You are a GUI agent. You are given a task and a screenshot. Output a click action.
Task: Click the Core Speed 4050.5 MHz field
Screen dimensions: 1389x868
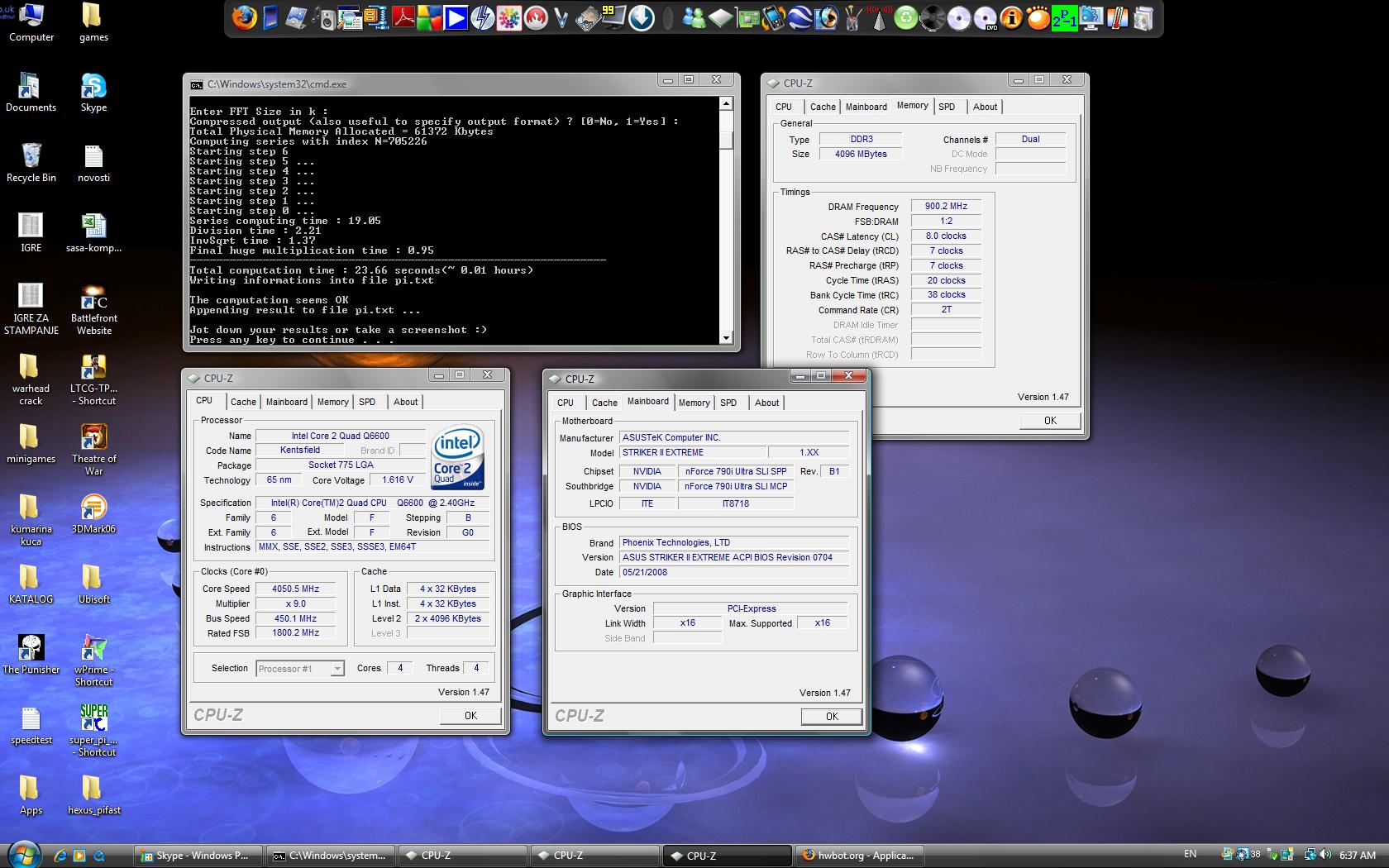coord(295,589)
